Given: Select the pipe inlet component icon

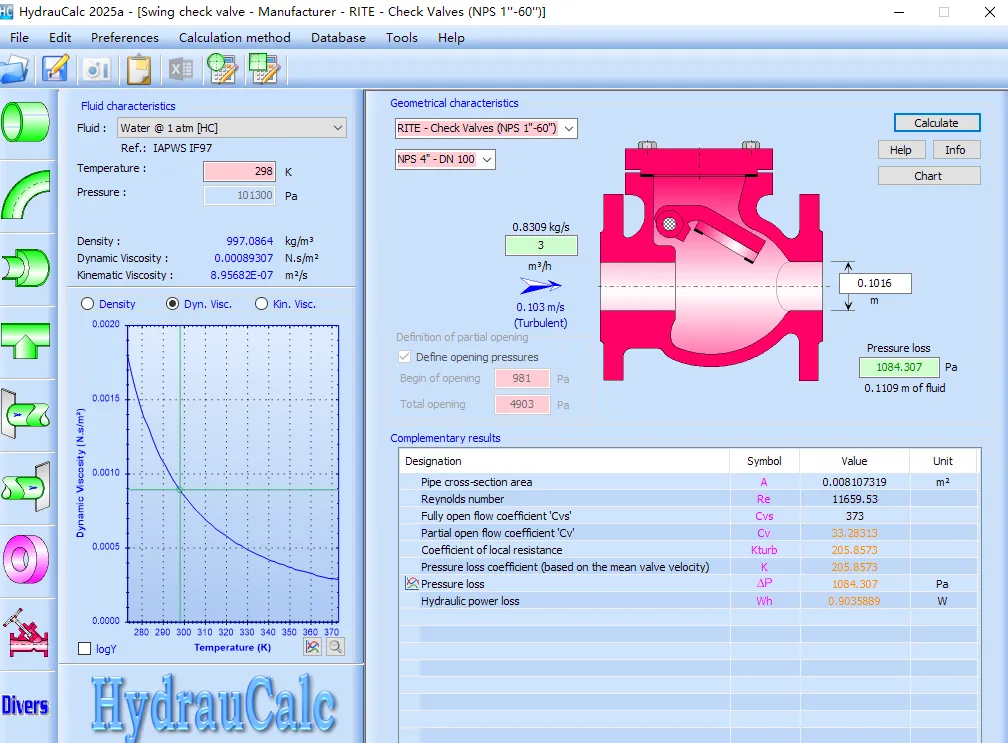Looking at the screenshot, I should pyautogui.click(x=26, y=414).
